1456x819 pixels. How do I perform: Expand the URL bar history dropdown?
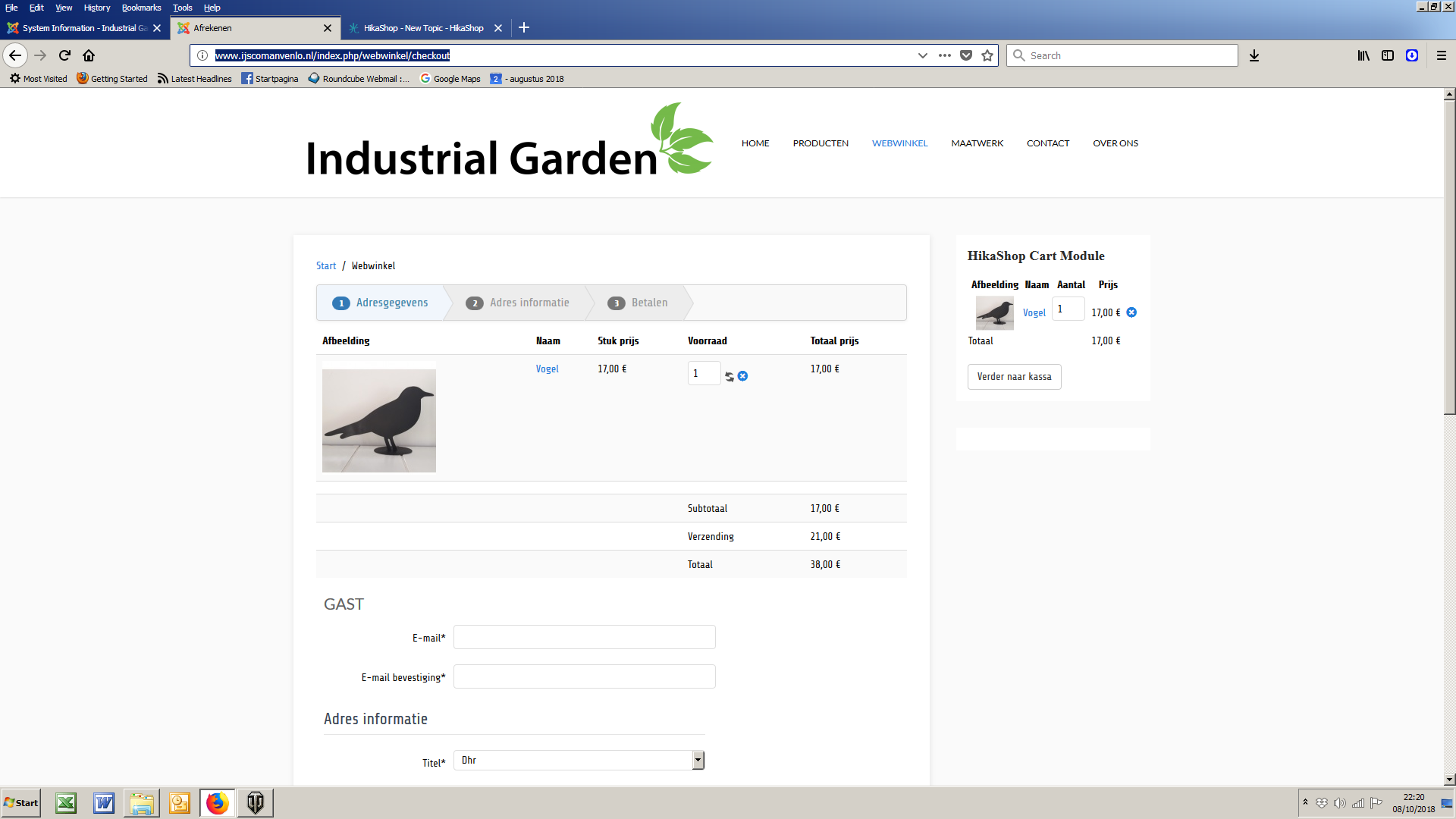(x=922, y=55)
